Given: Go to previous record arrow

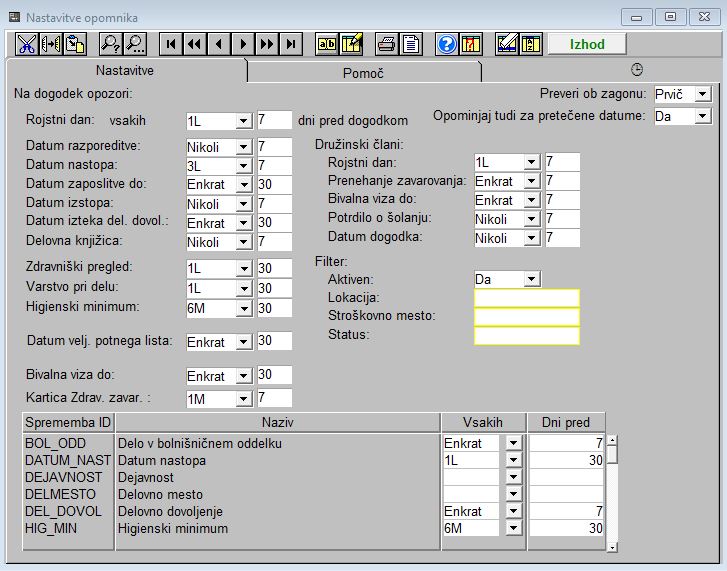Looking at the screenshot, I should [219, 44].
